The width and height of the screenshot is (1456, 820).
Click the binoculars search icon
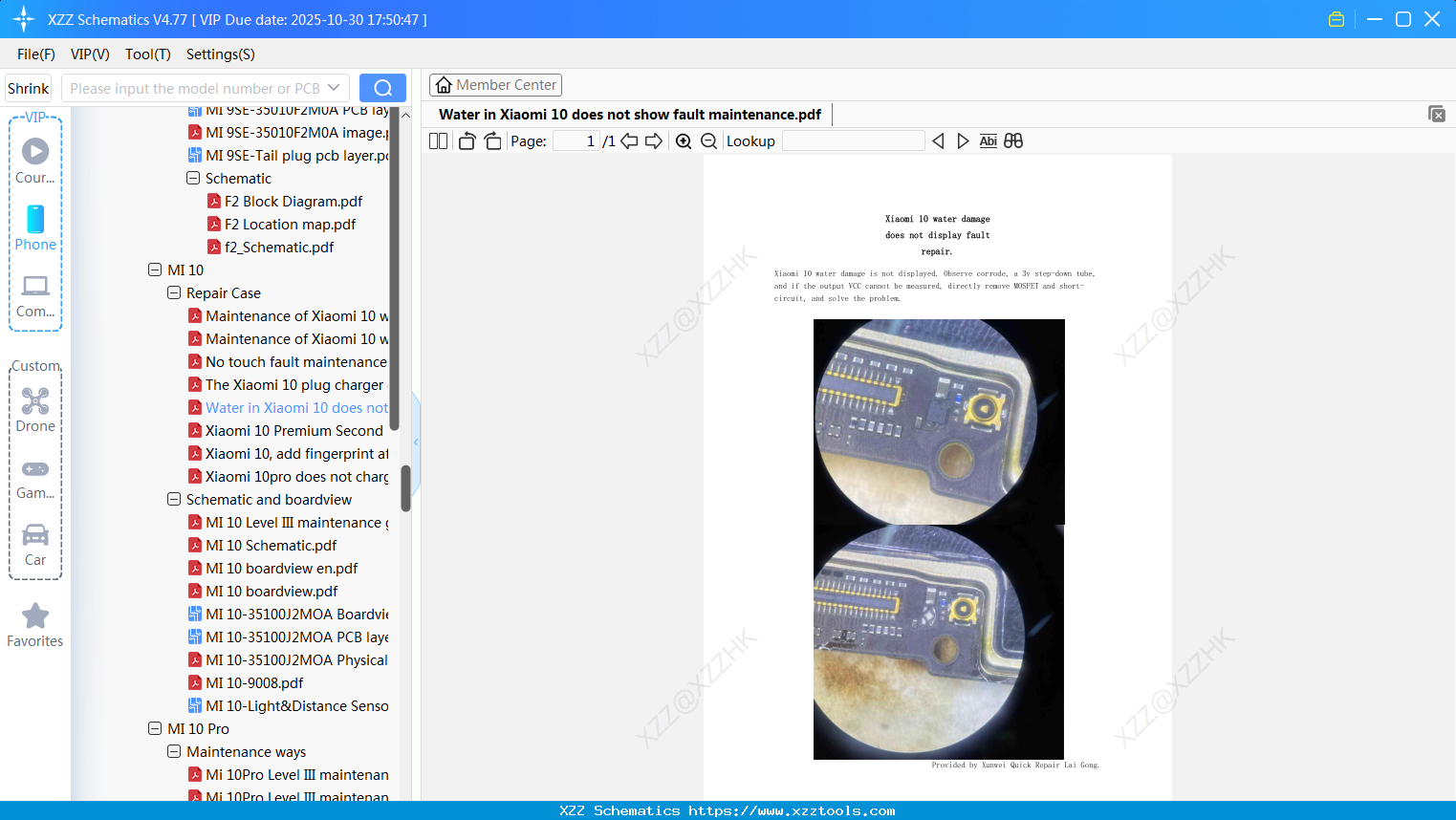(1013, 140)
